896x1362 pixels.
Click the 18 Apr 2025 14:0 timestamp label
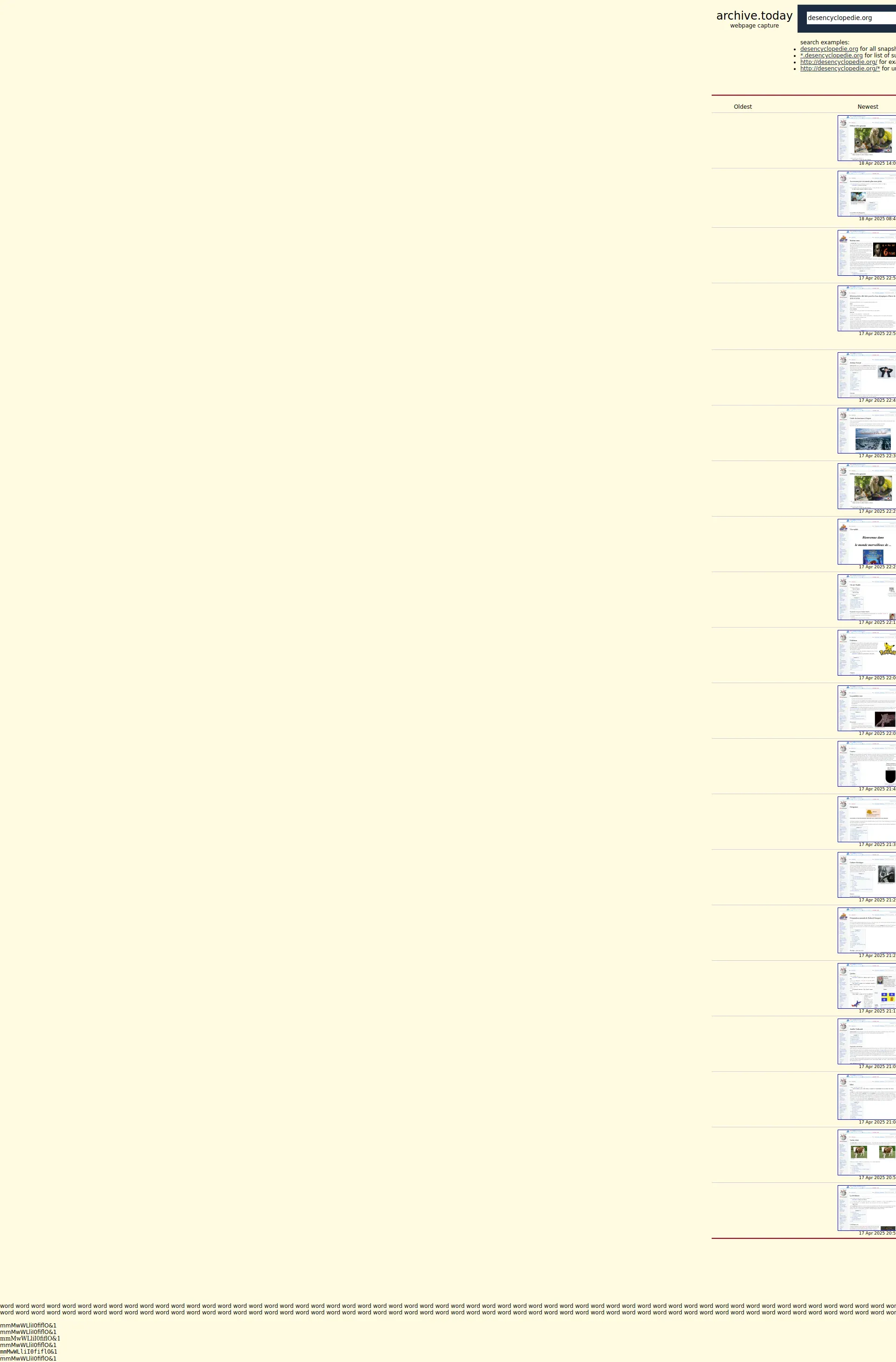876,164
